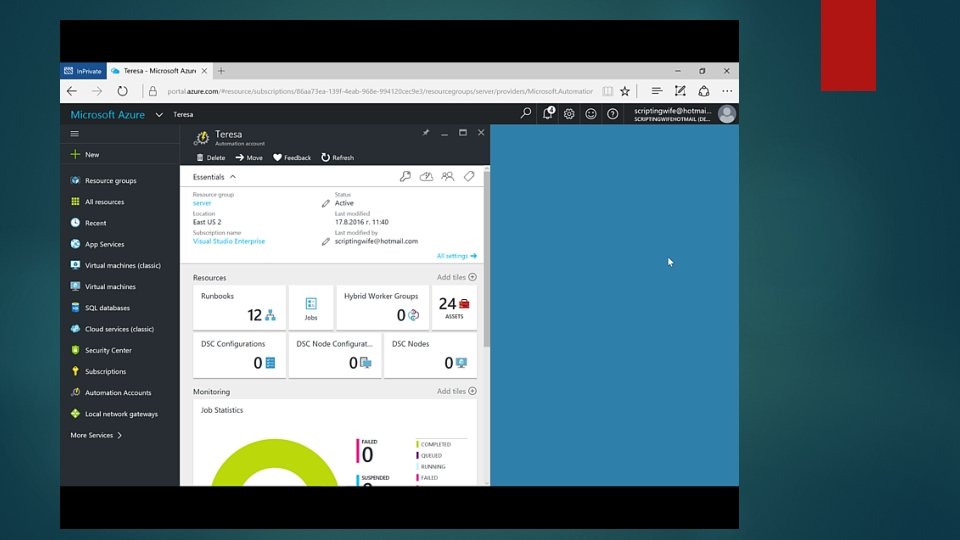This screenshot has width=960, height=540.
Task: Pin the Teresa blade to dashboard
Action: [x=426, y=132]
